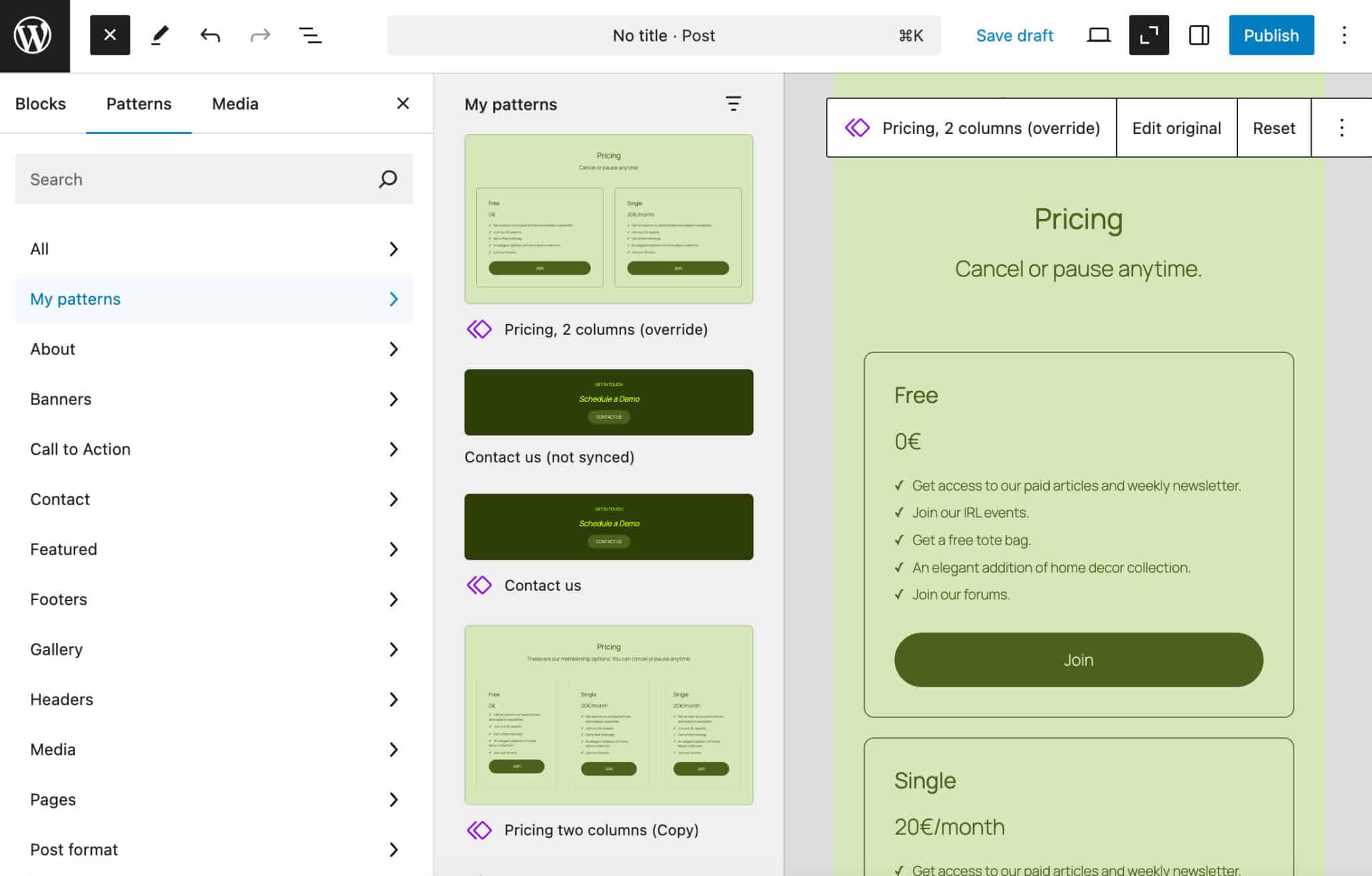Screen dimensions: 1372x876
Task: Switch to the Blocks tab
Action: point(41,103)
